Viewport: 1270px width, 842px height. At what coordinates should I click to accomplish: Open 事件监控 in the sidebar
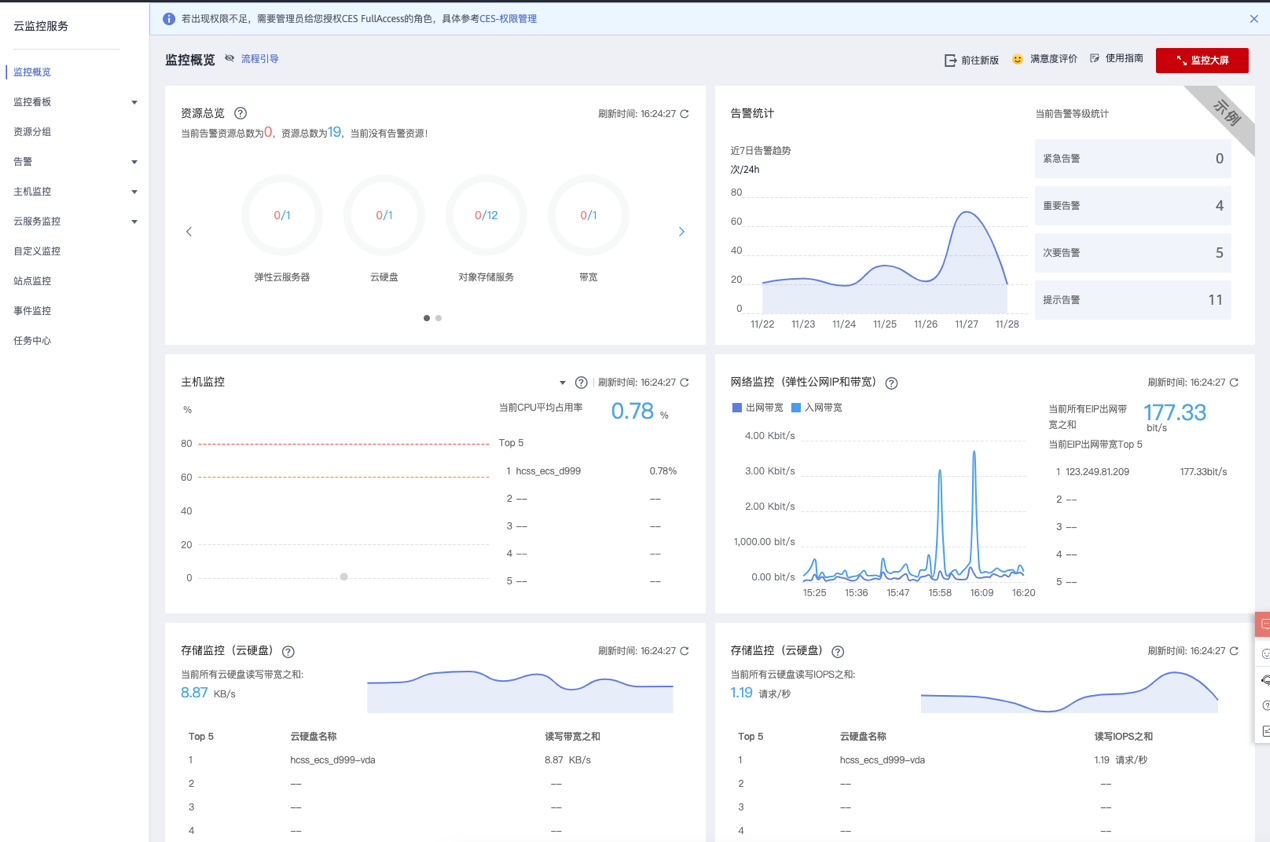tap(32, 311)
